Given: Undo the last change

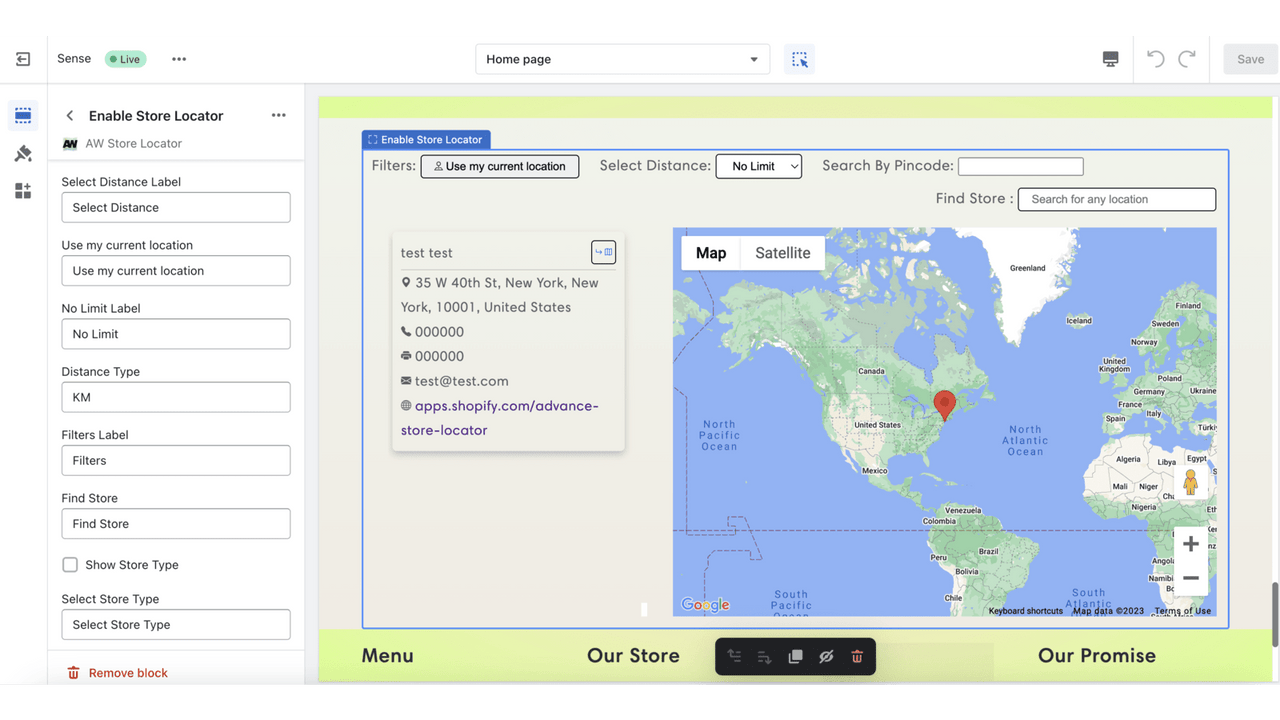Looking at the screenshot, I should click(1154, 59).
